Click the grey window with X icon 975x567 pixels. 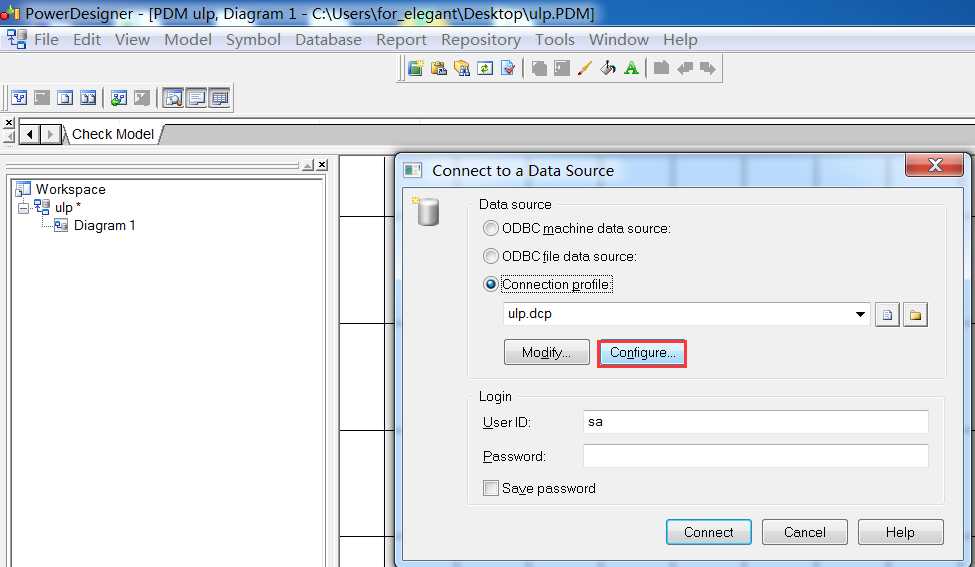[x=142, y=98]
